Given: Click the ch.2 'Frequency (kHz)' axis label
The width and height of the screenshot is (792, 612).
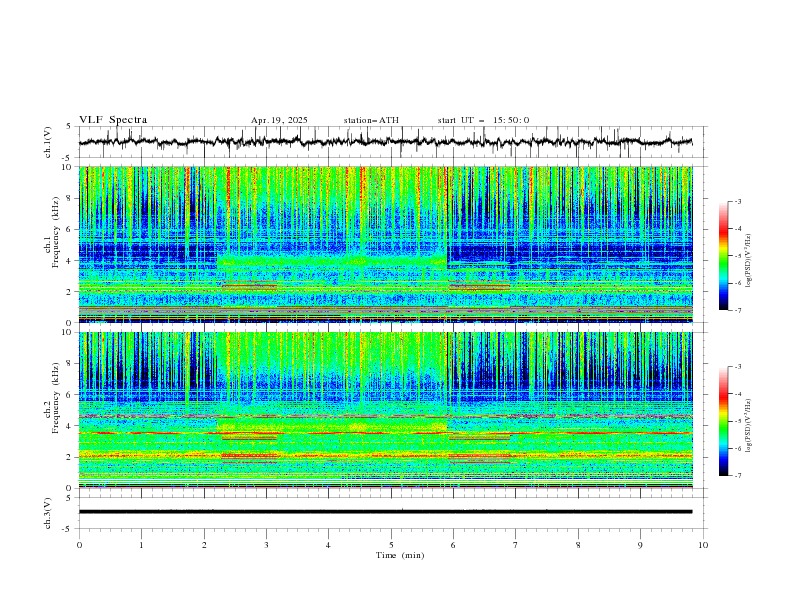Looking at the screenshot, I should point(55,398).
